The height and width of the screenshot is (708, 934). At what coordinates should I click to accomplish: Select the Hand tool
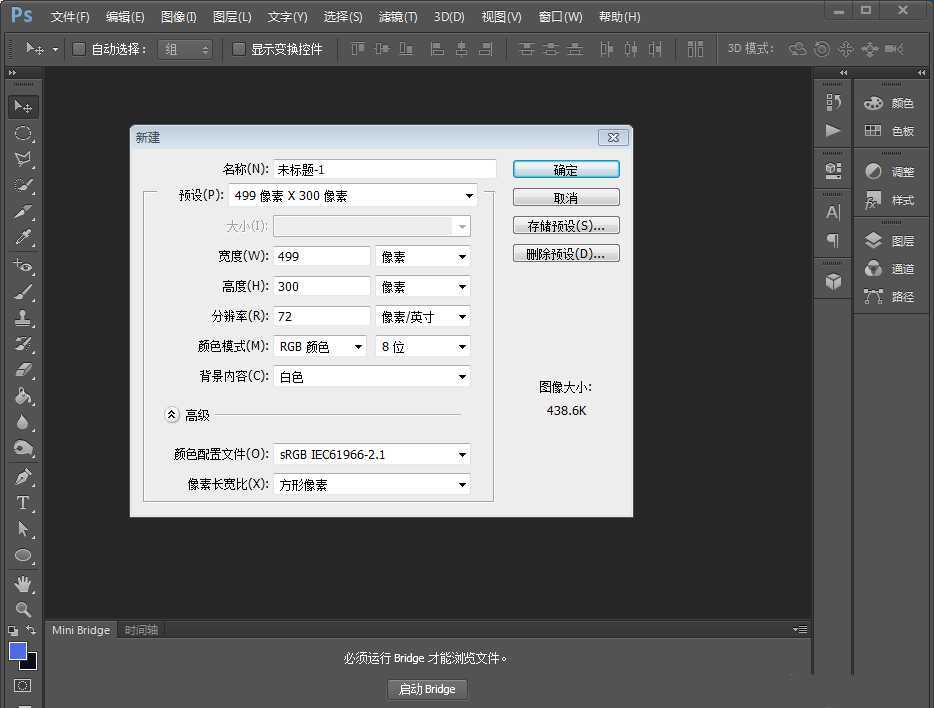22,584
